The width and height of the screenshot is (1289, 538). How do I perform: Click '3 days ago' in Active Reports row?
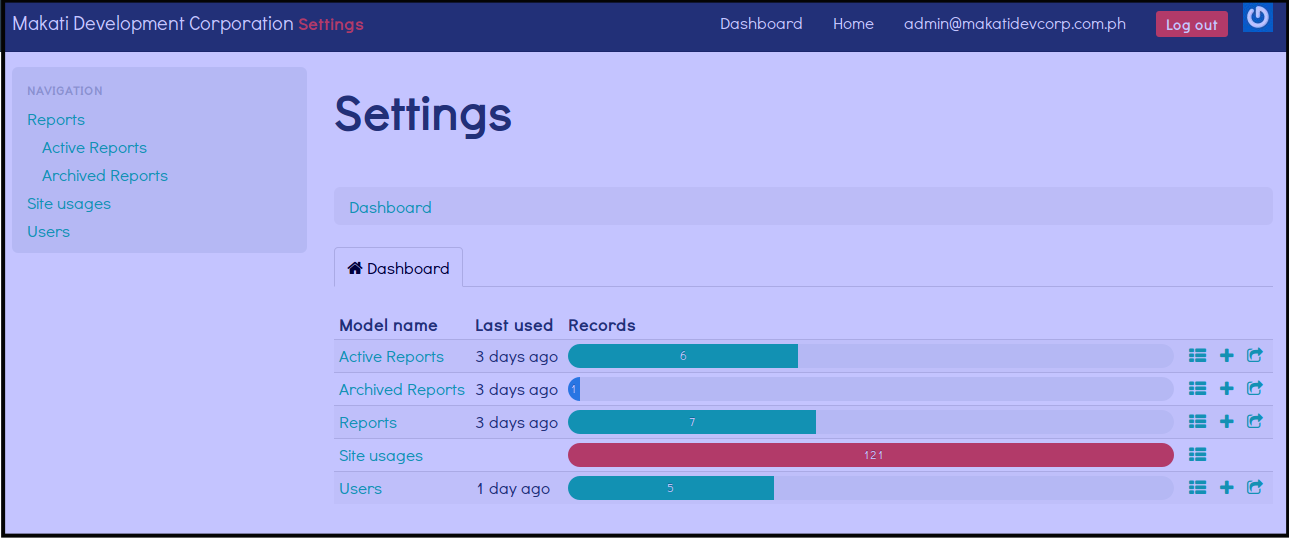point(516,357)
